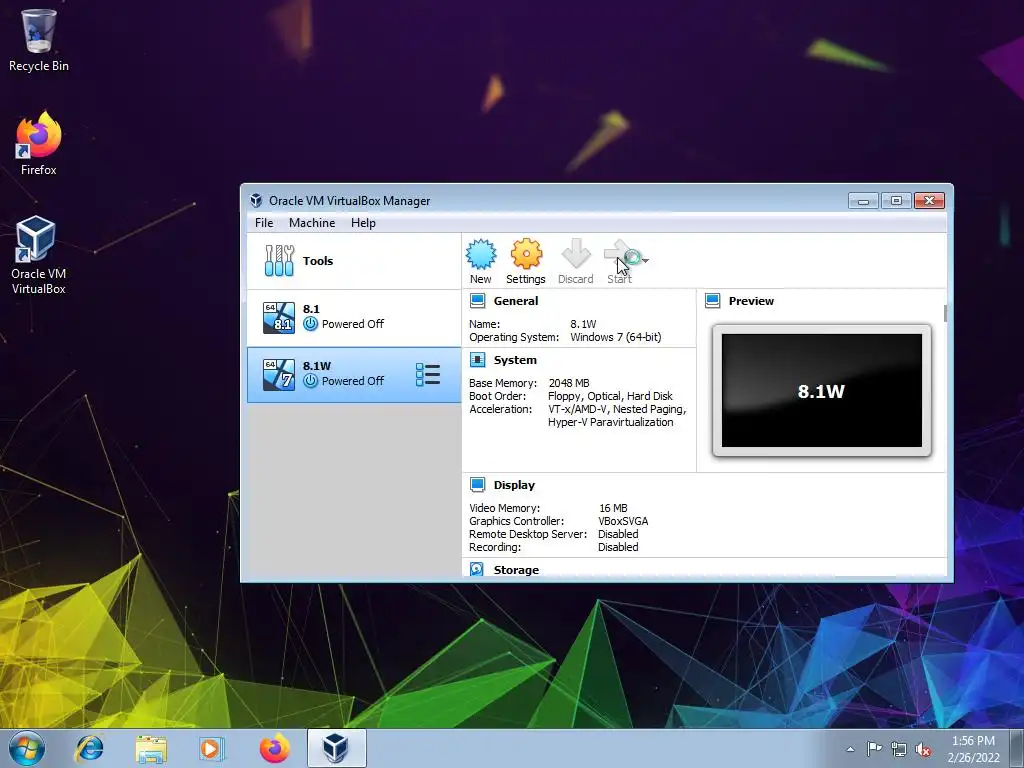
Task: Click the General section icon
Action: [477, 301]
